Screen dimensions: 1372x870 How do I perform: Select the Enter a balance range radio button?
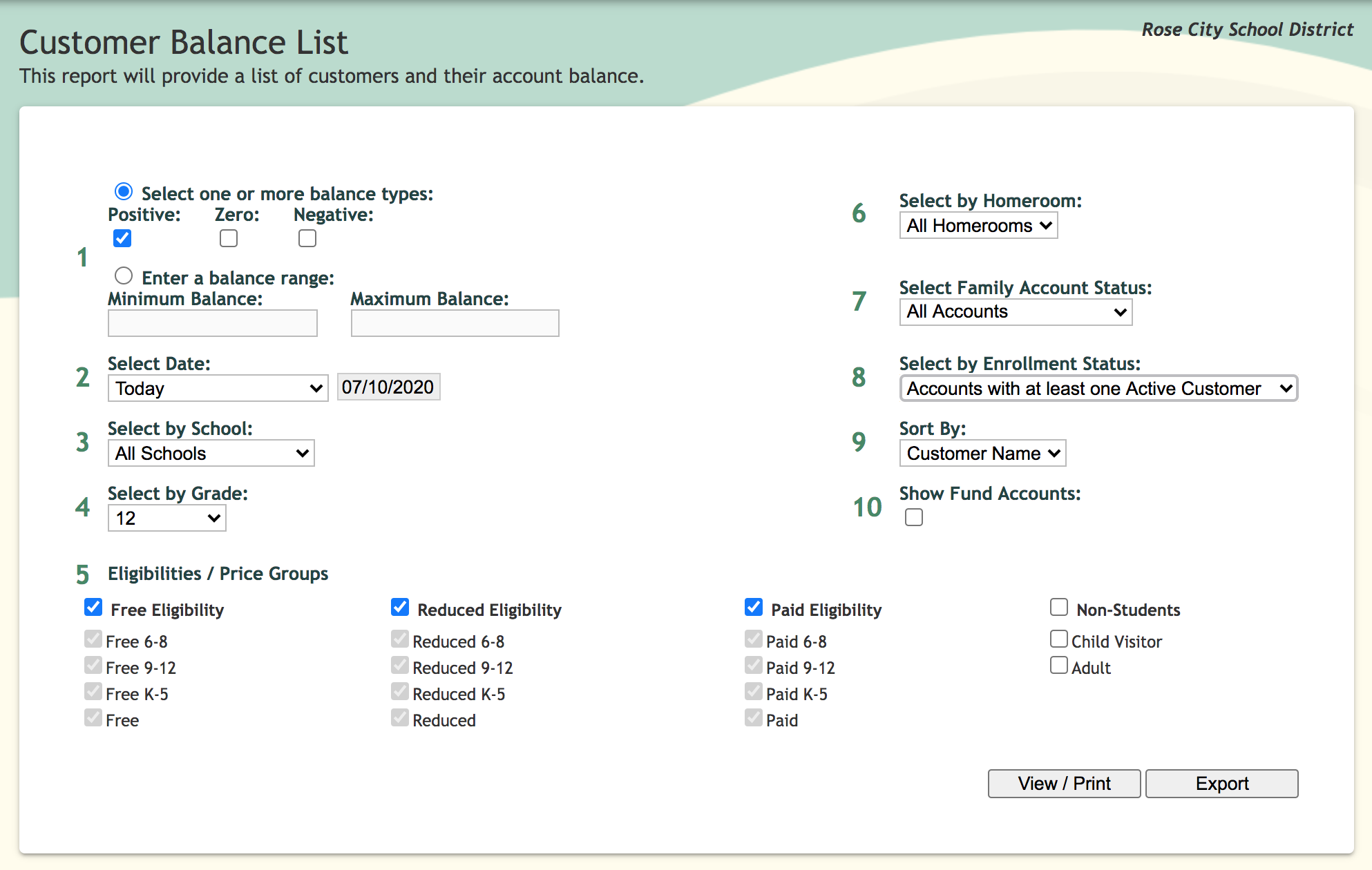[124, 276]
